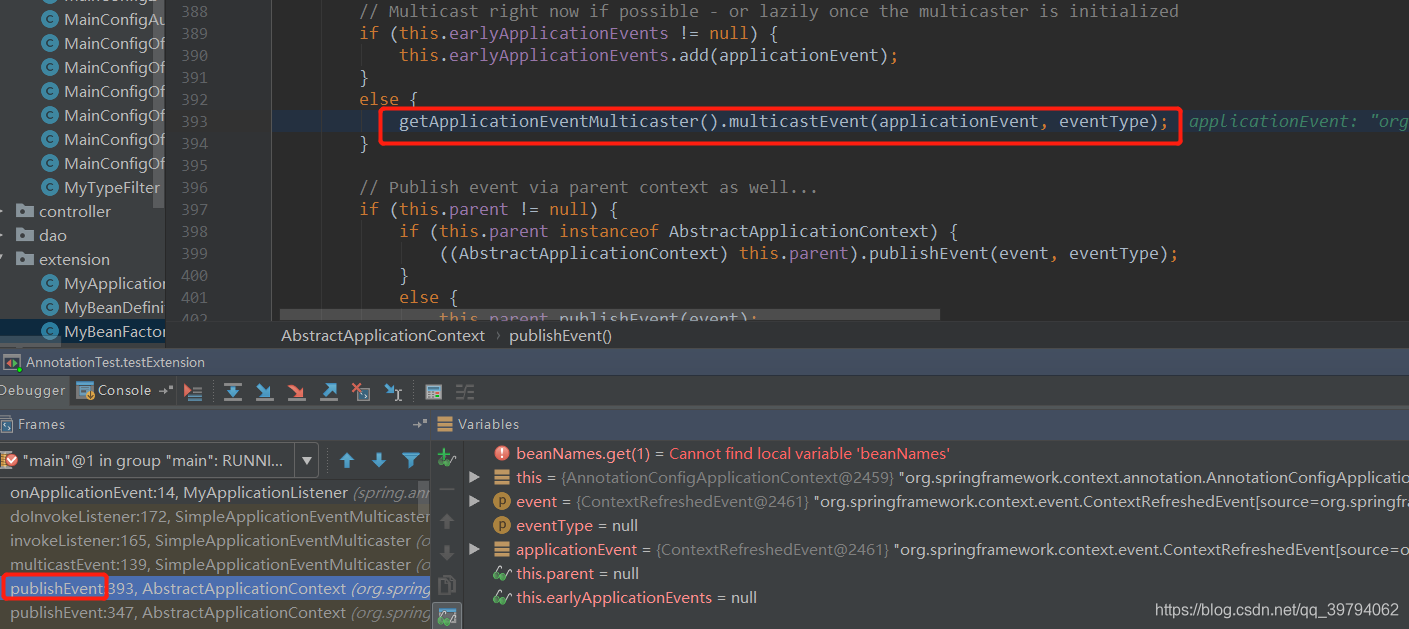Click the copy watch icon in Variables
This screenshot has height=629, width=1409.
pyautogui.click(x=447, y=585)
